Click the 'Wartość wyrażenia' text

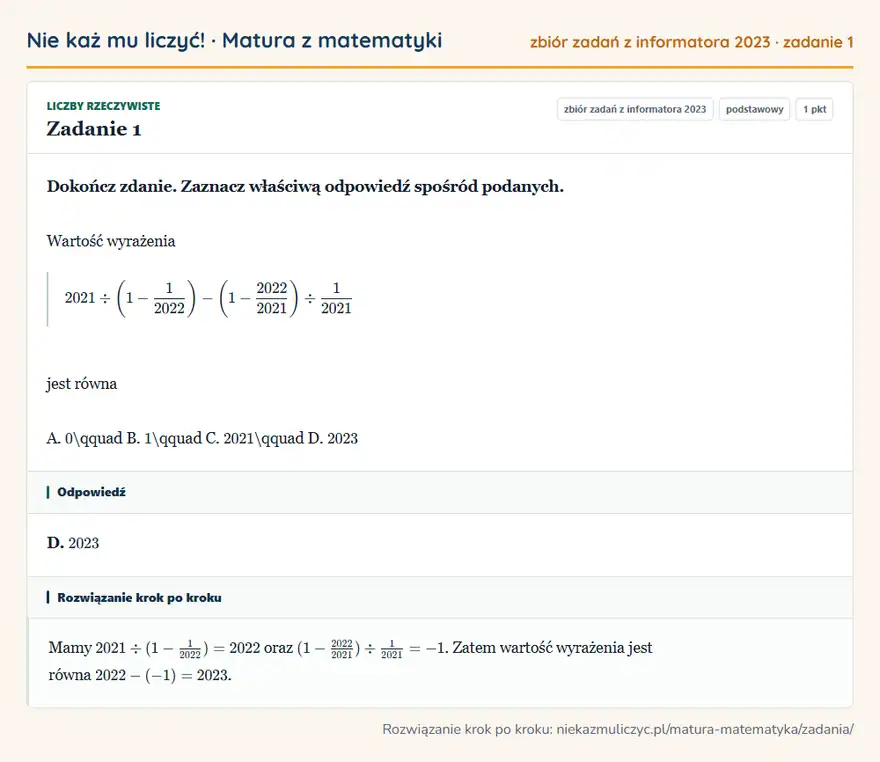[111, 241]
